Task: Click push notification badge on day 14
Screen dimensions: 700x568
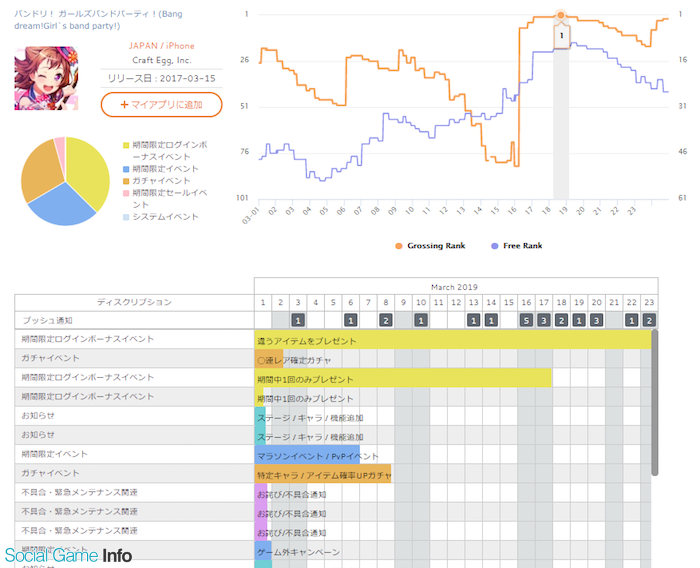Action: click(x=491, y=320)
